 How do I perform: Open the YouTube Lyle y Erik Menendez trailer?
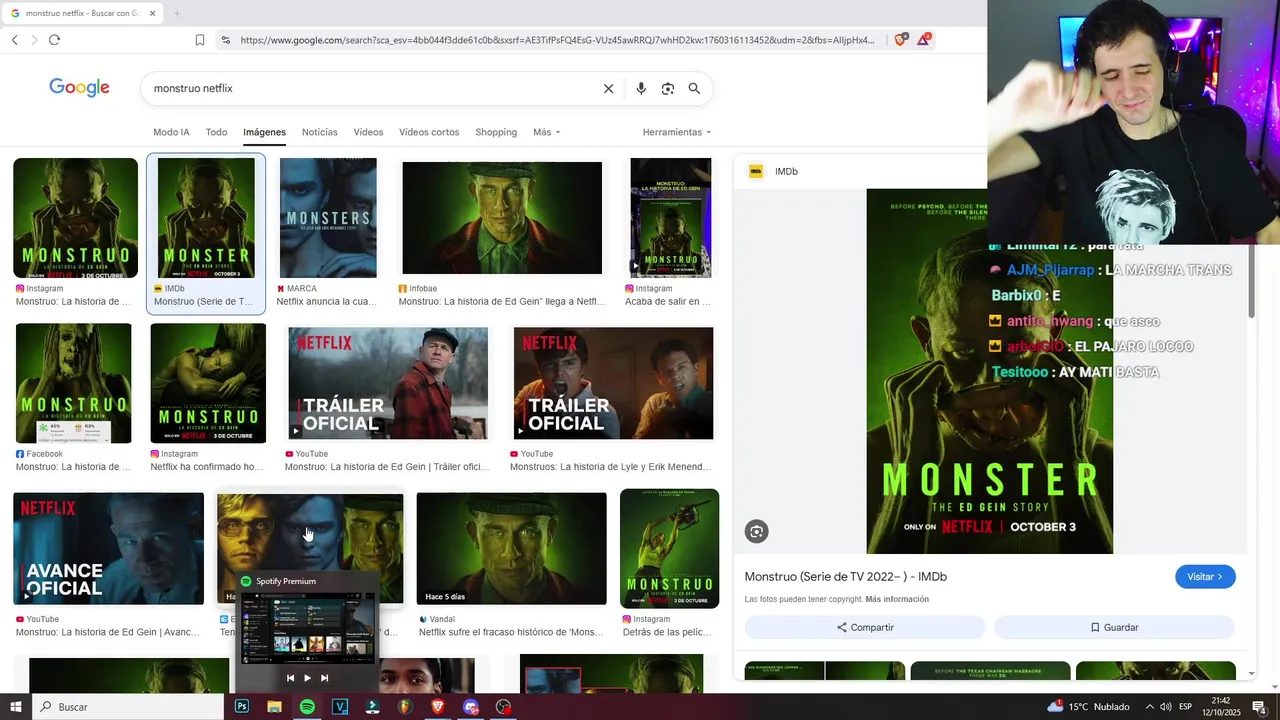pos(613,383)
